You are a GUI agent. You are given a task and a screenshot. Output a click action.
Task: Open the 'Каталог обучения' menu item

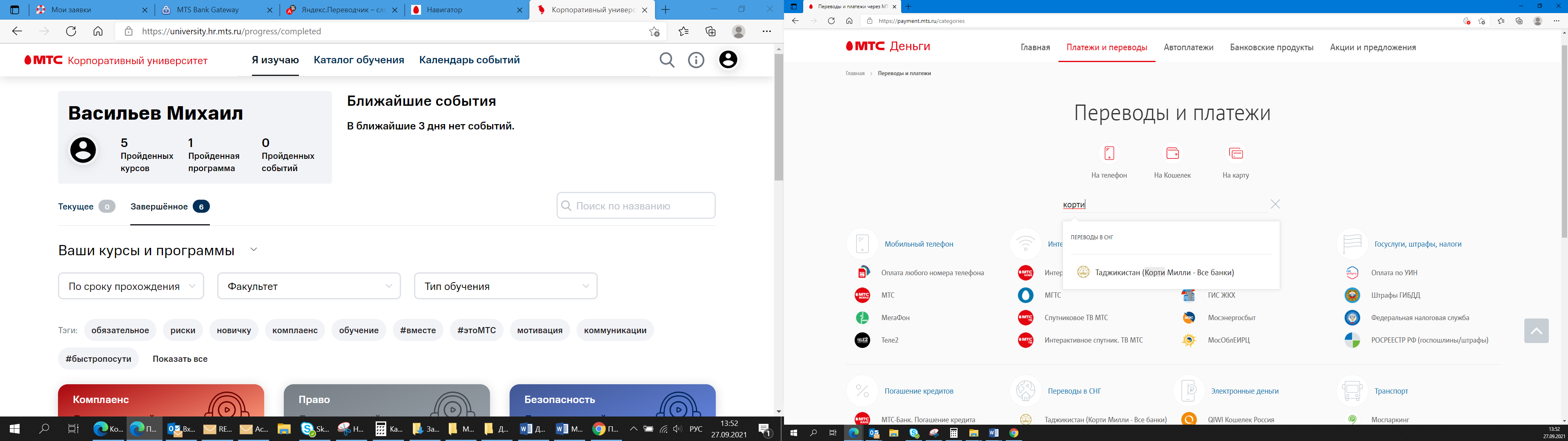(x=359, y=60)
